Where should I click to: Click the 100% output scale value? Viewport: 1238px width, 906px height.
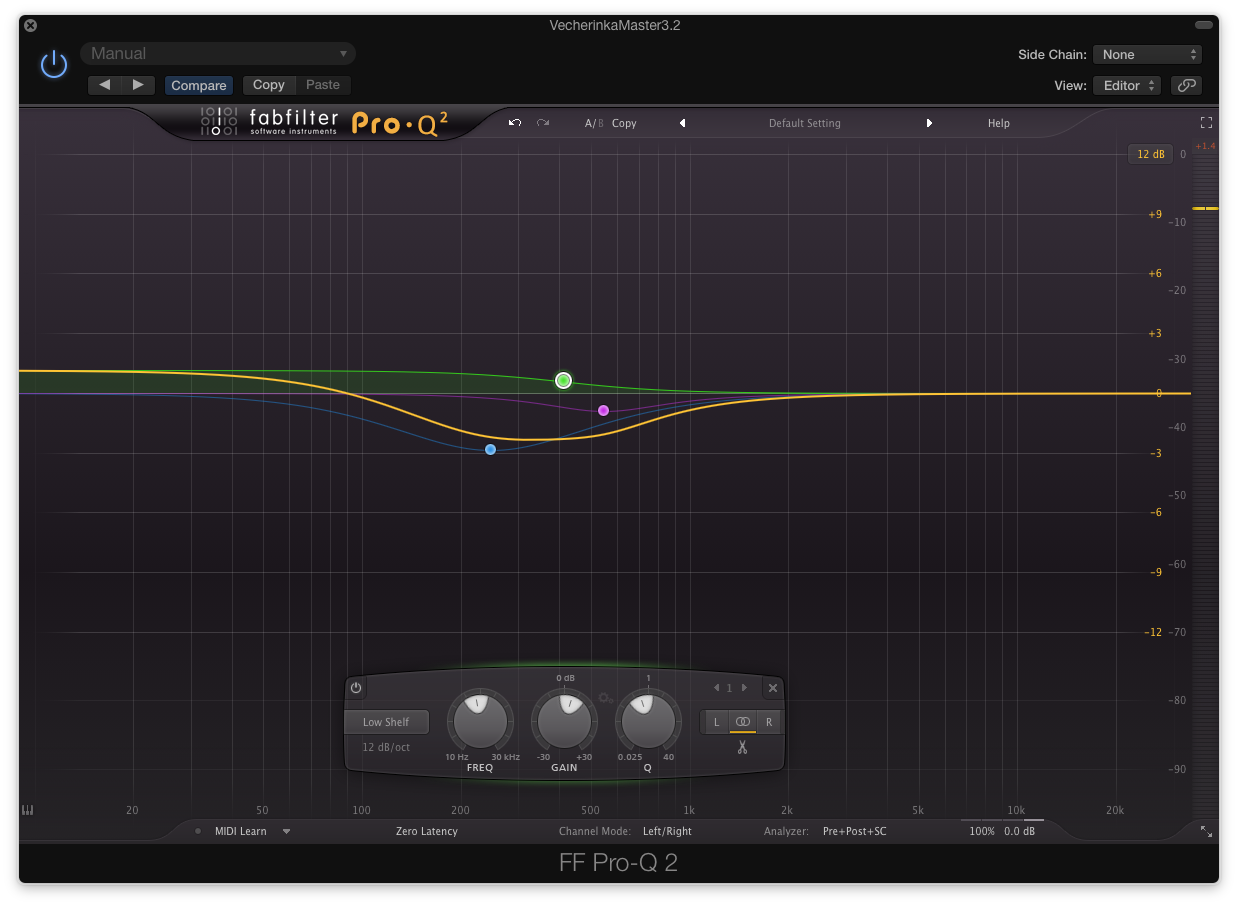(x=982, y=831)
